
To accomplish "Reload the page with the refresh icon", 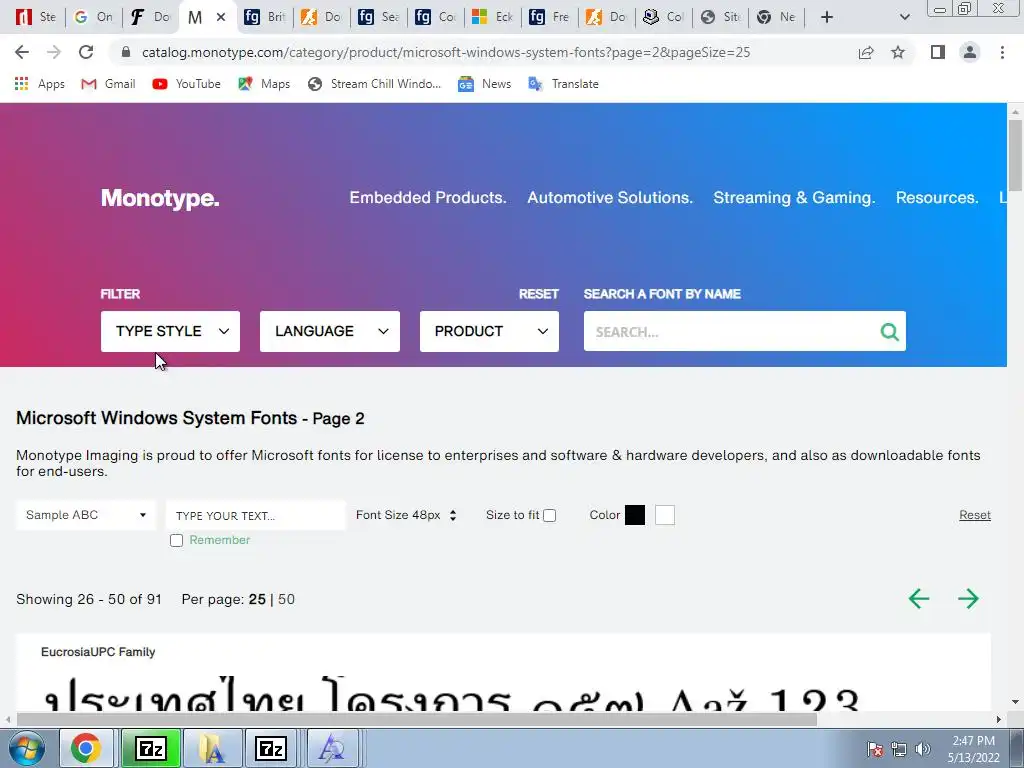I will (x=86, y=52).
